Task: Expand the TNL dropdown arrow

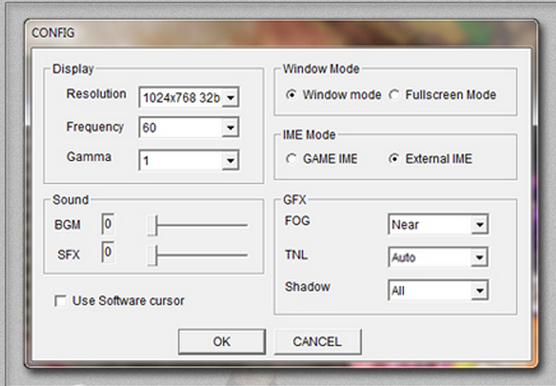Action: [480, 257]
